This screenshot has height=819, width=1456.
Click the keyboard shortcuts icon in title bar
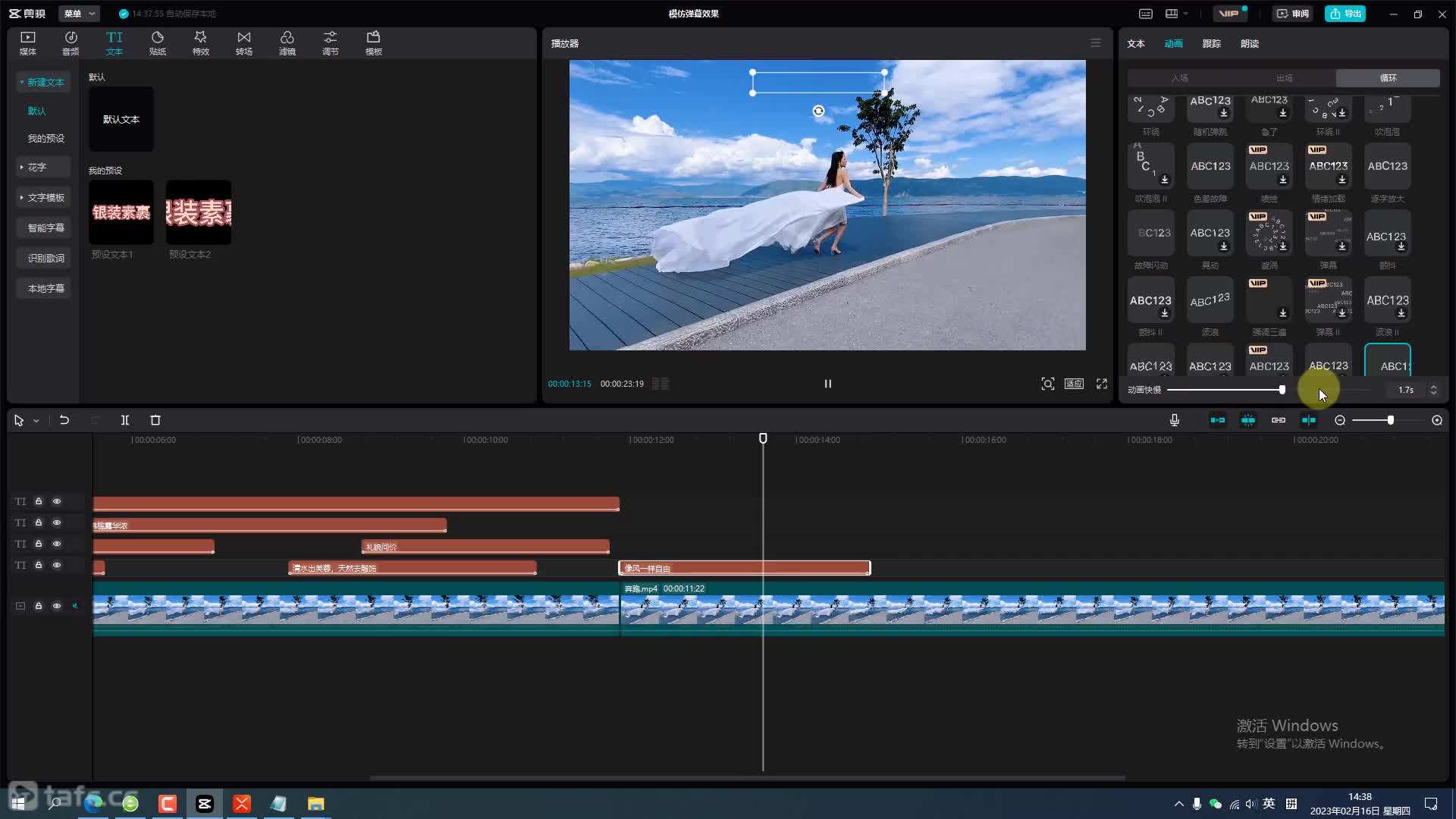(x=1146, y=14)
